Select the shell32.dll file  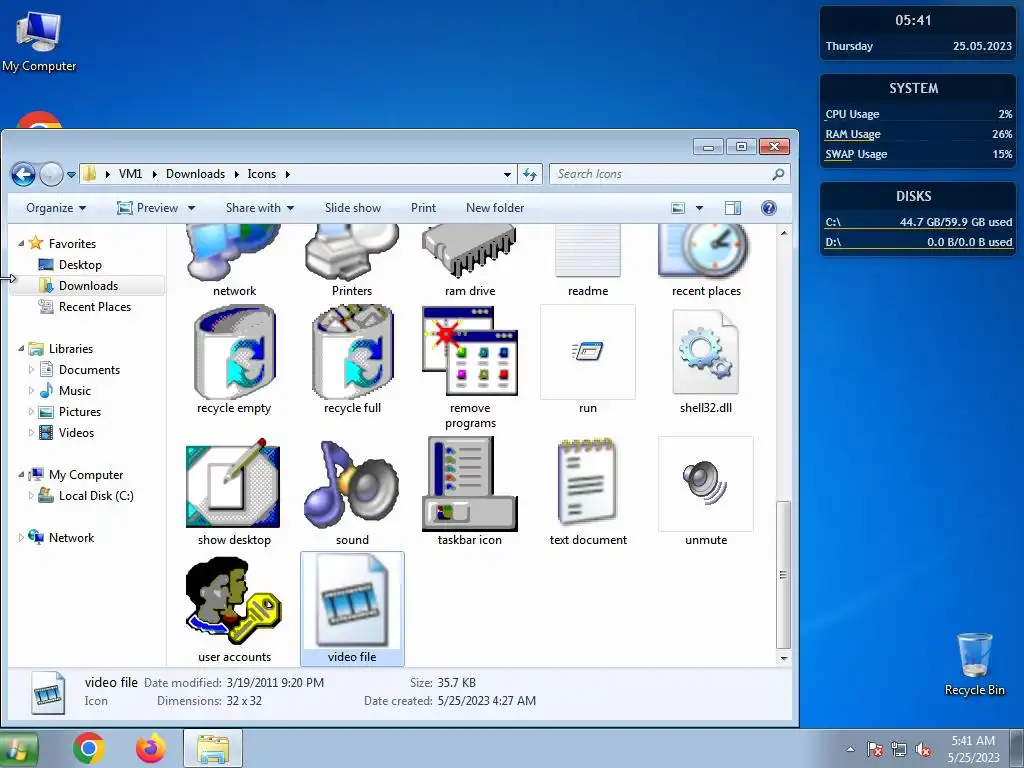706,359
